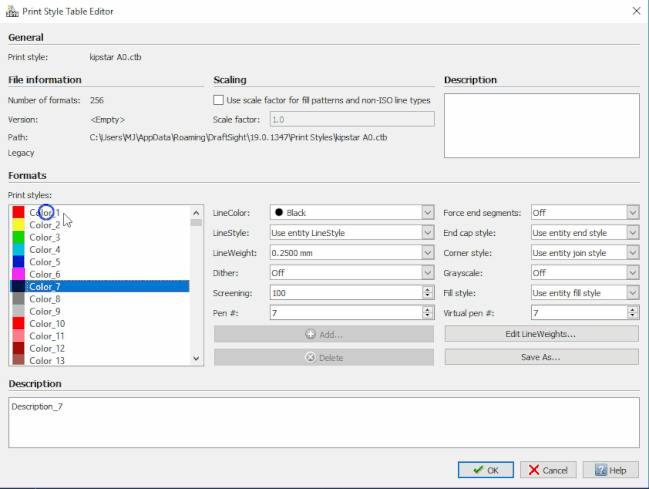The width and height of the screenshot is (649, 489).
Task: Click inside the upper Description text box
Action: pos(542,125)
